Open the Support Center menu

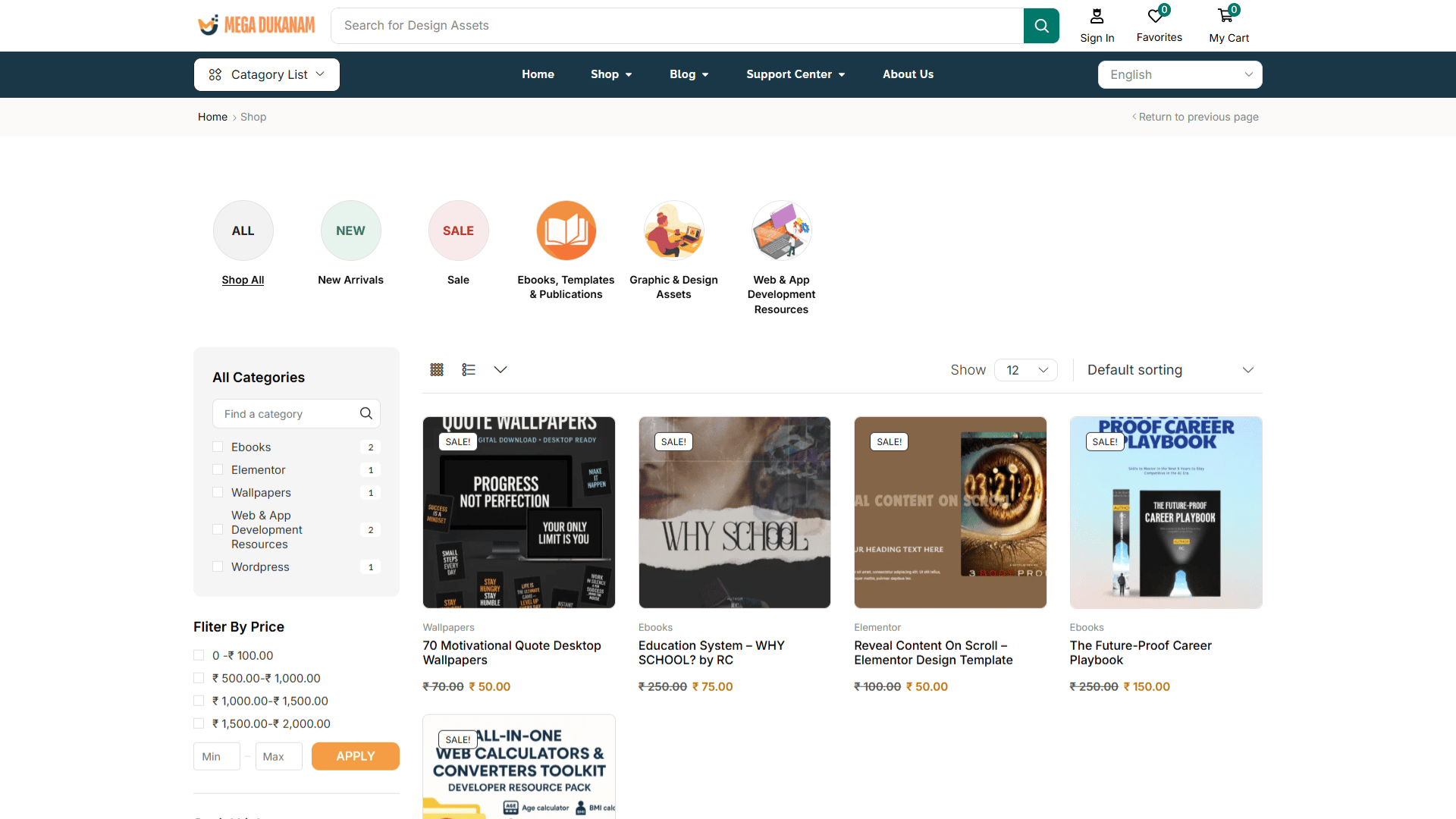(x=795, y=74)
